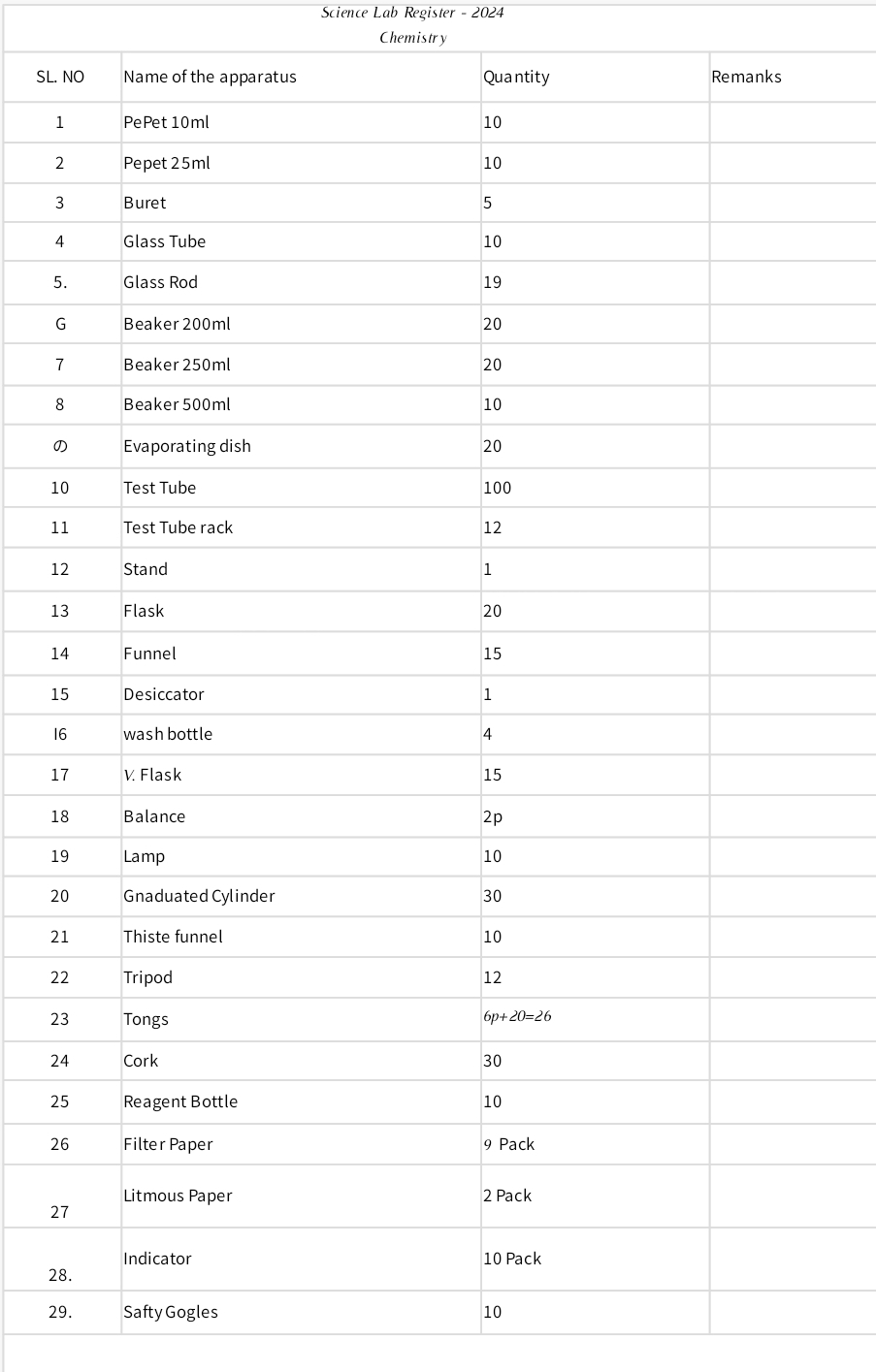Click the '9 Pack' Filter Paper quantity

pos(509,1144)
